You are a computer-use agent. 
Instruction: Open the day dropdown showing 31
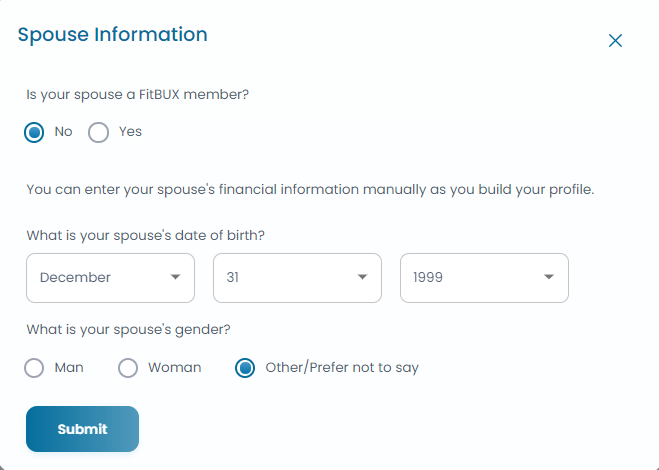[298, 278]
